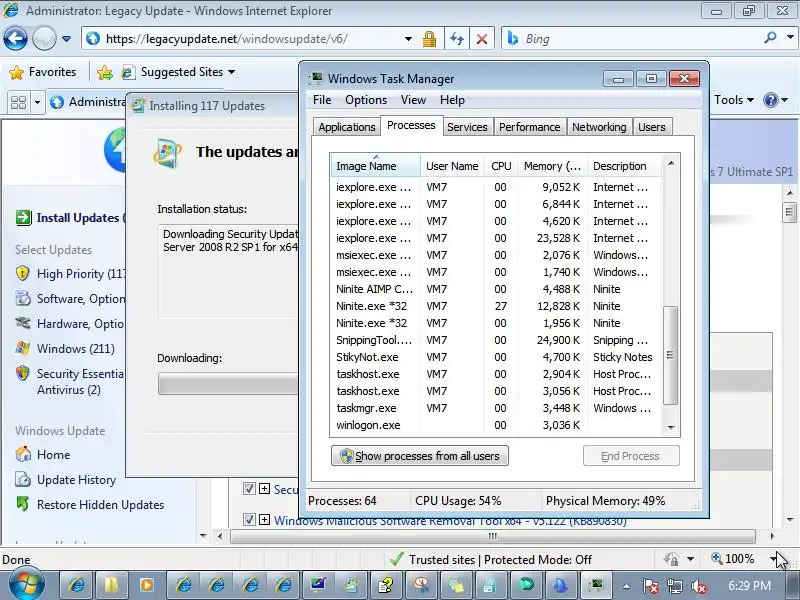
Task: Click the IE Help question mark icon
Action: pyautogui.click(x=770, y=100)
